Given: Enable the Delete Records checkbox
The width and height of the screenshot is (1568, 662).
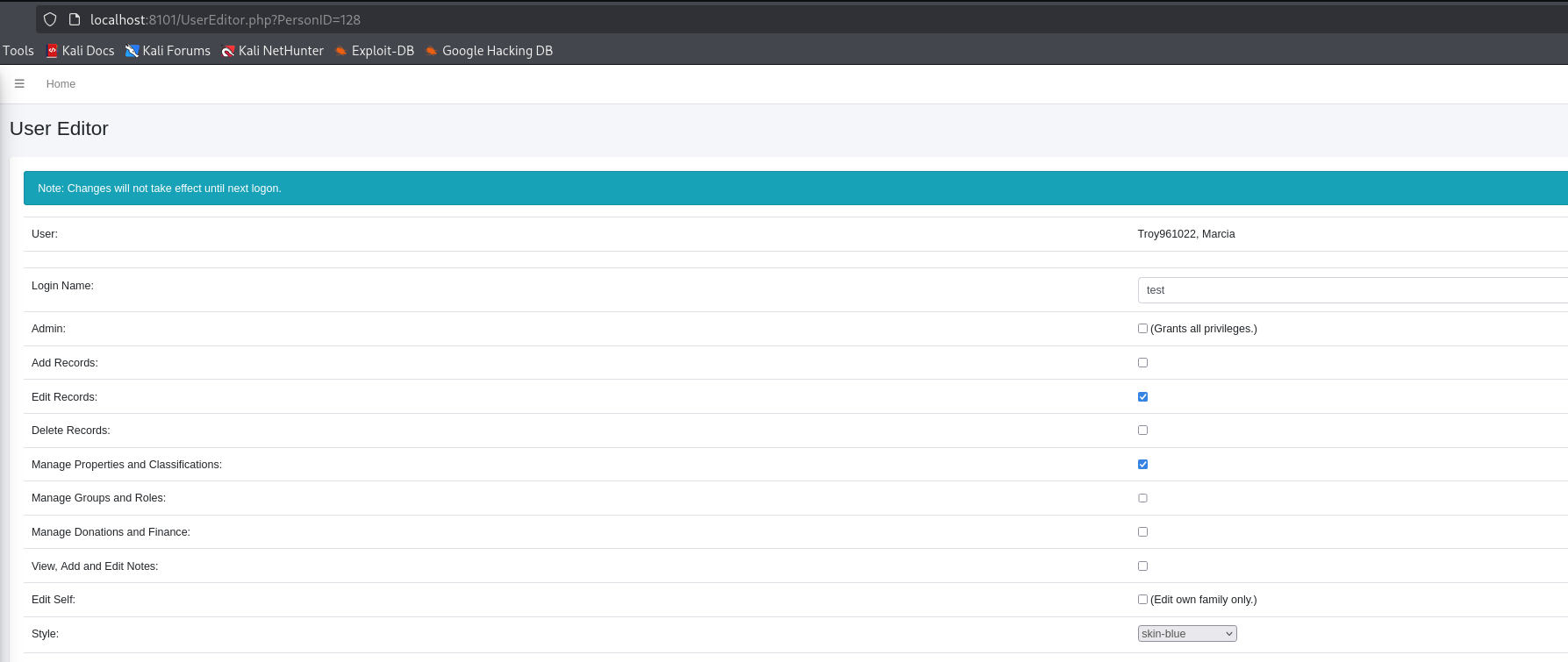Looking at the screenshot, I should (x=1142, y=430).
